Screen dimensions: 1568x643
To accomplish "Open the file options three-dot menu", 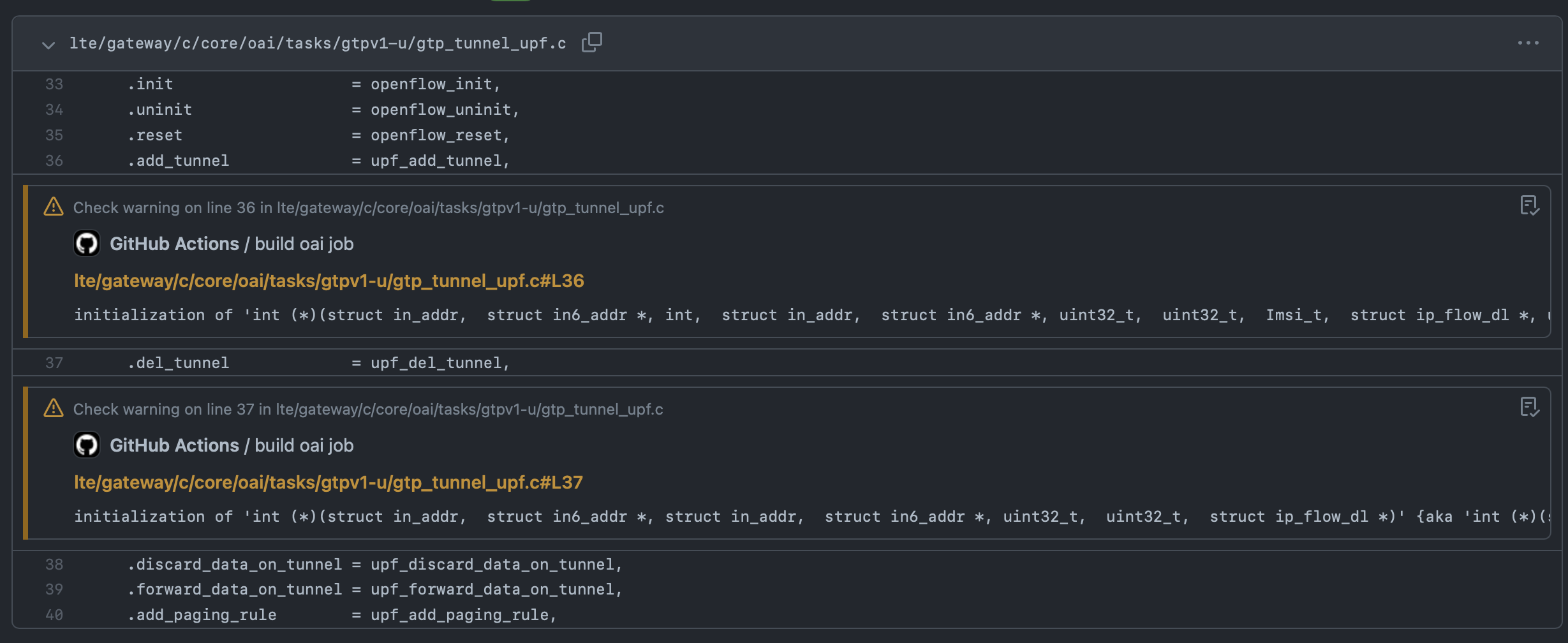I will (1528, 43).
